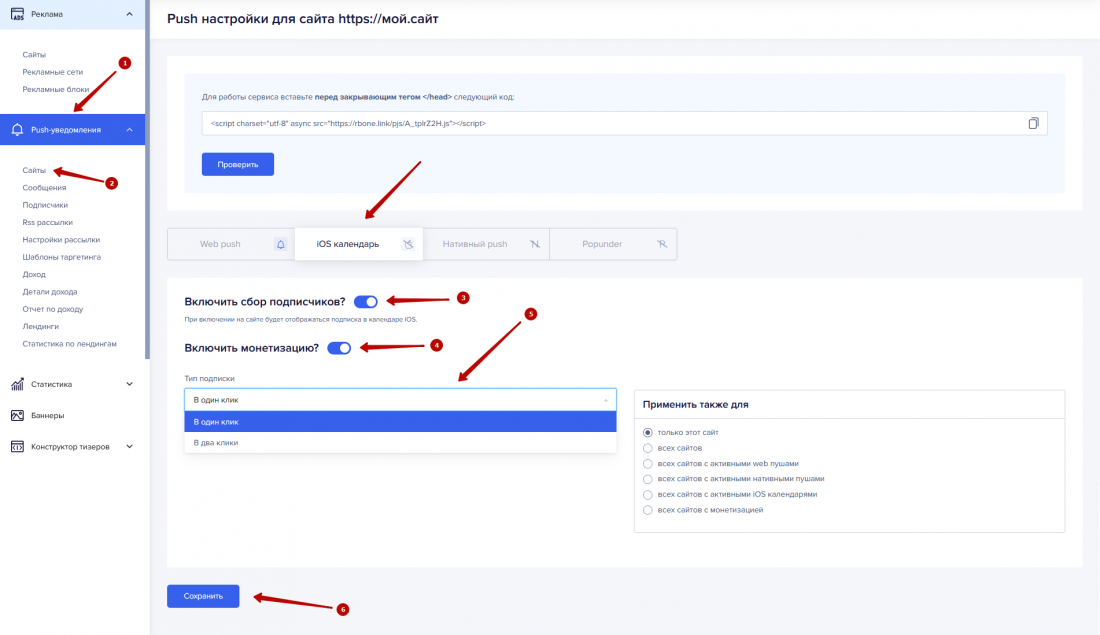The height and width of the screenshot is (635, 1100).
Task: Click the Реклама ads icon in sidebar
Action: (x=18, y=14)
